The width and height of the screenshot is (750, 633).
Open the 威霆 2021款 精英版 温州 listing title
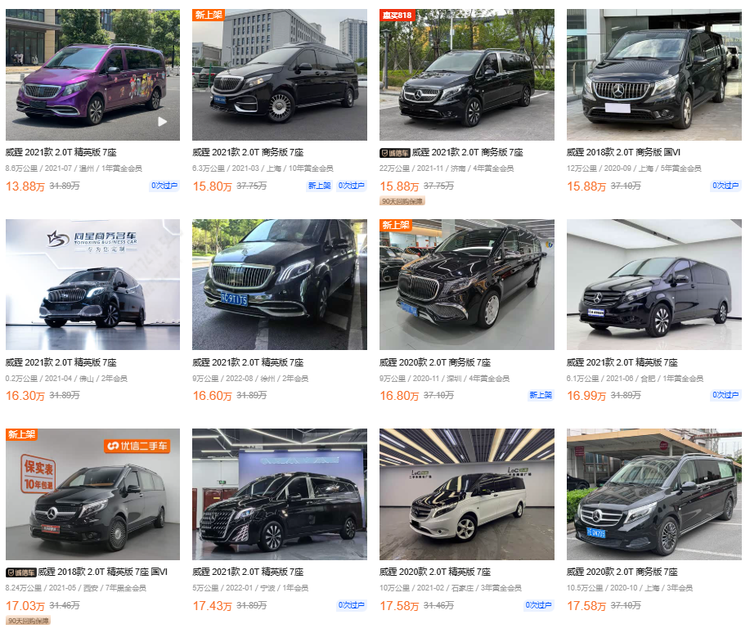pyautogui.click(x=61, y=152)
